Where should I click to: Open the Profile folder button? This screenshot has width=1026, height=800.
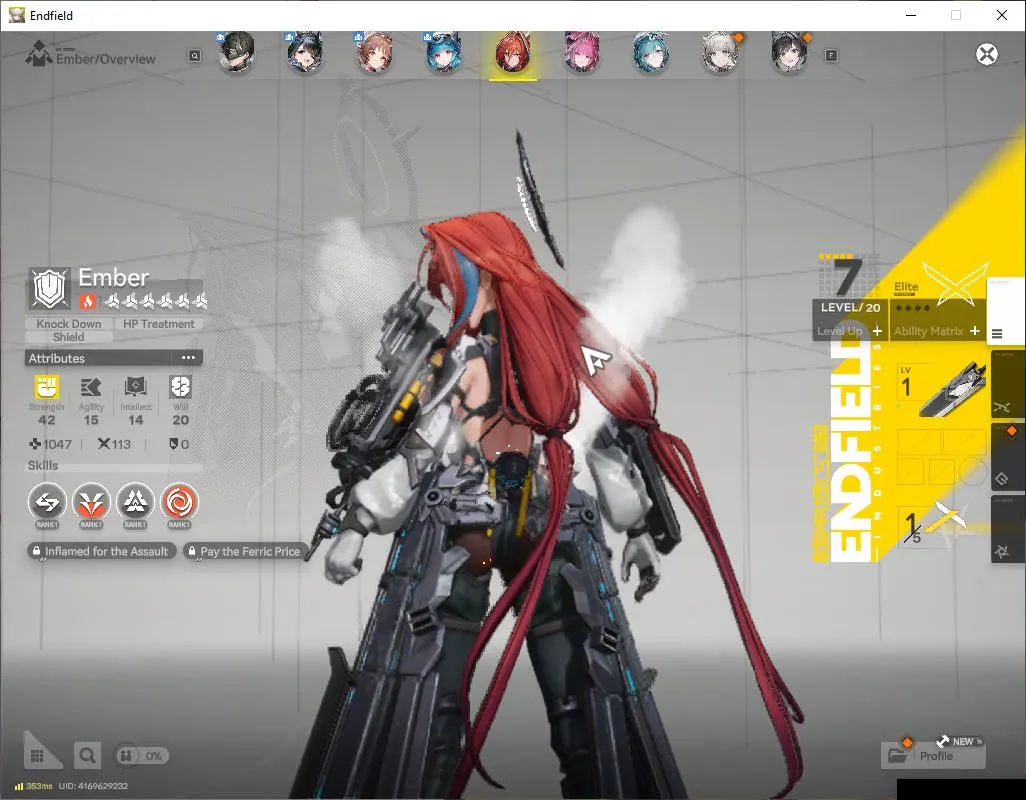[x=933, y=756]
